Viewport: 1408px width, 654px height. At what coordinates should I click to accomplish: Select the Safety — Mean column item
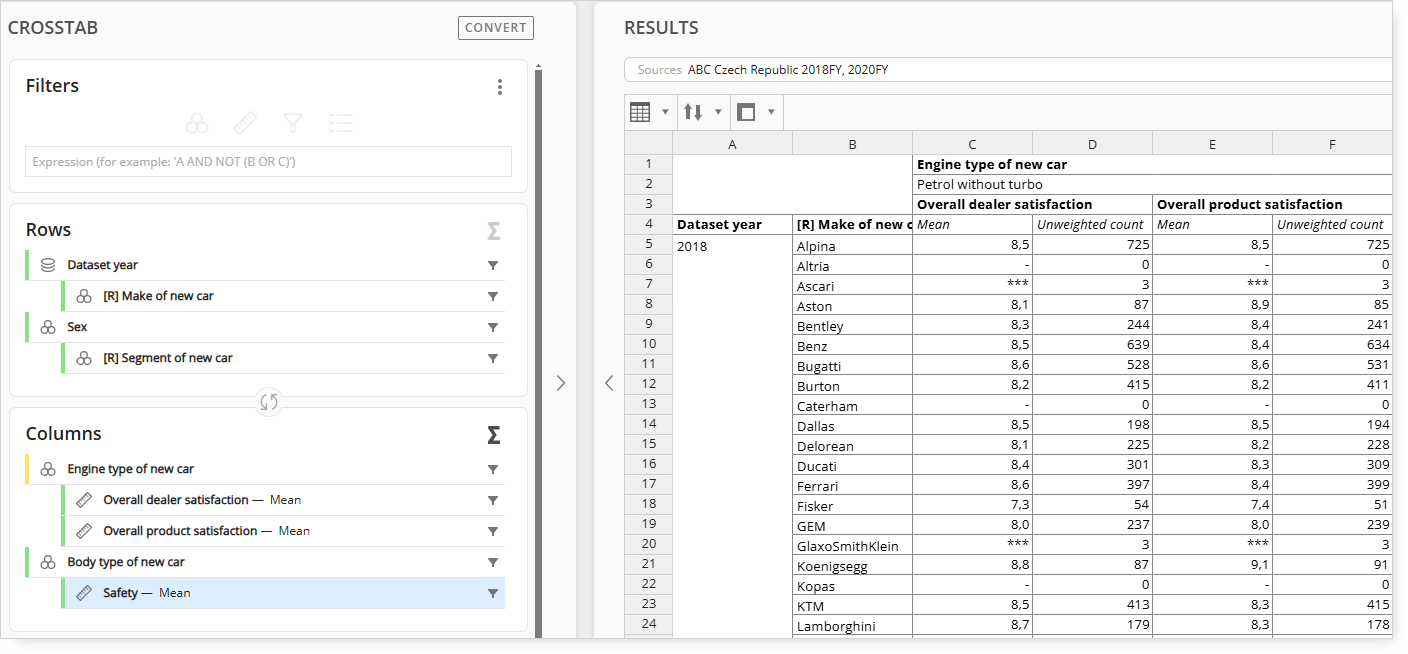[x=283, y=593]
